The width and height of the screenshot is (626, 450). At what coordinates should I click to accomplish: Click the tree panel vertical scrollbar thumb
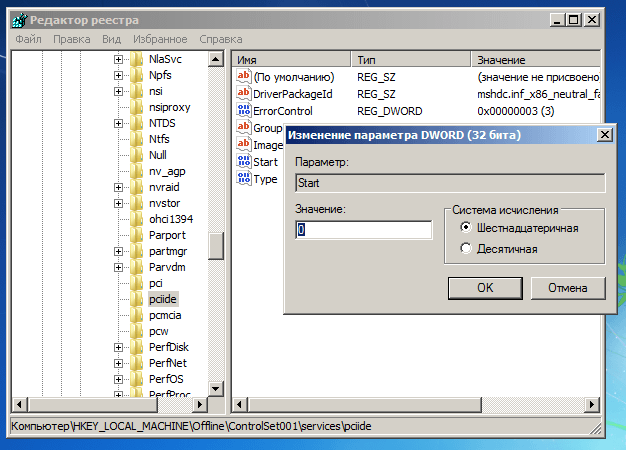(x=216, y=244)
